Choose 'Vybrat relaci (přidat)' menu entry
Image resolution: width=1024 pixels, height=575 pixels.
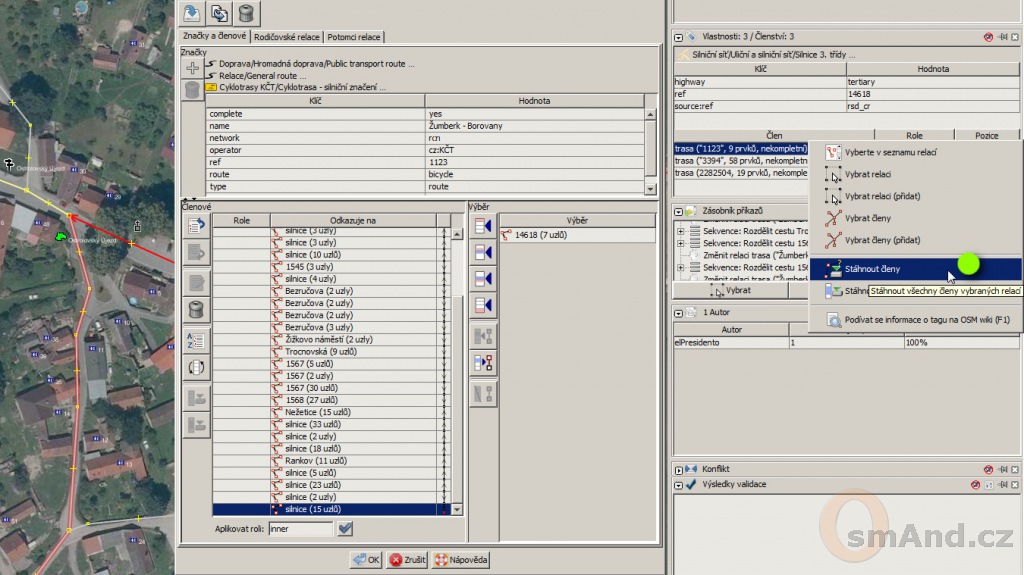click(x=914, y=196)
